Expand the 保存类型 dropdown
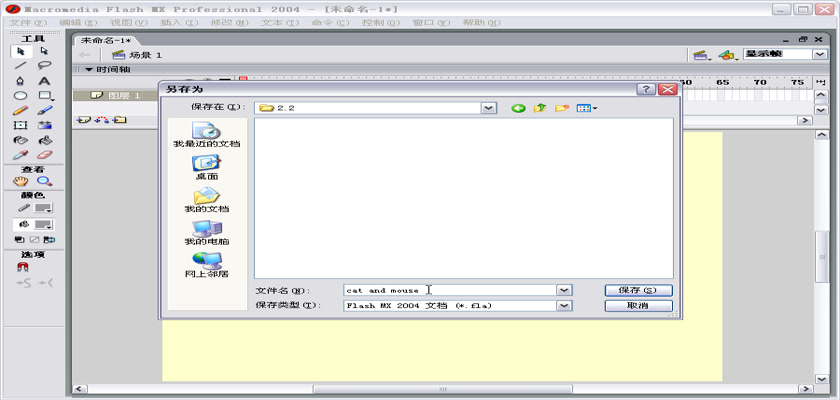Viewport: 840px width, 400px height. click(x=565, y=306)
